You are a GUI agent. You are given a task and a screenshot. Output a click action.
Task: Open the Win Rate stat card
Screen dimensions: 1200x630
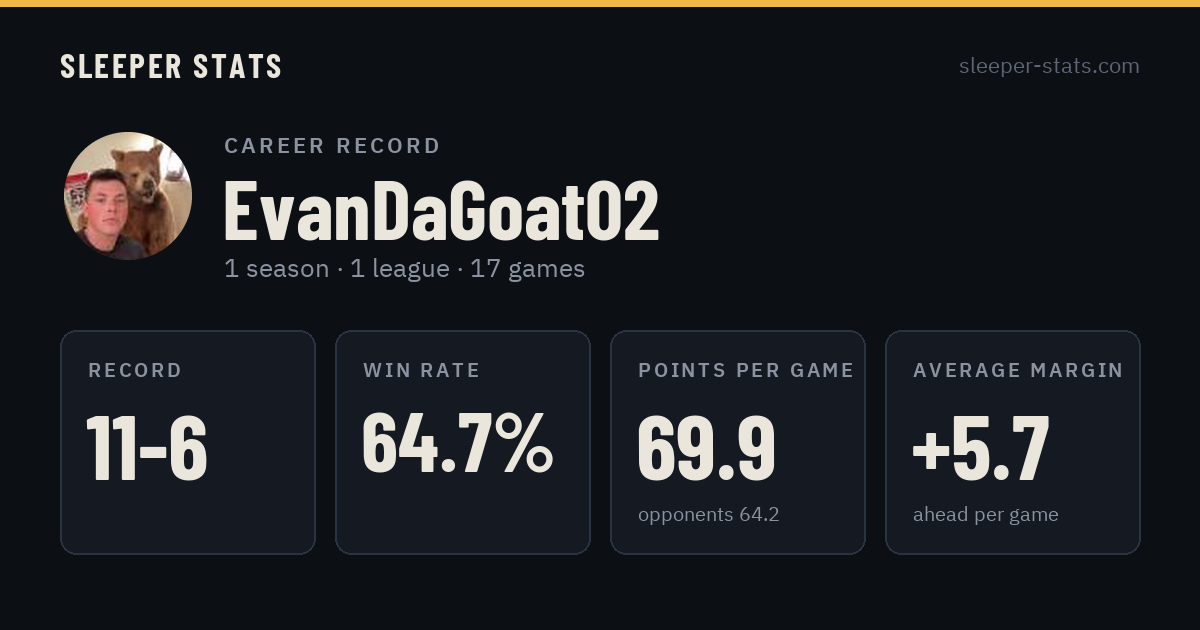[463, 442]
